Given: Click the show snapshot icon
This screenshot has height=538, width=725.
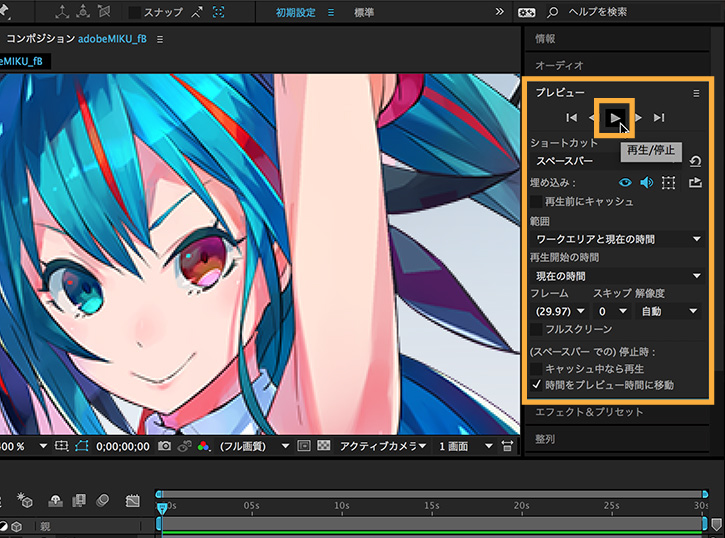Looking at the screenshot, I should (x=184, y=446).
